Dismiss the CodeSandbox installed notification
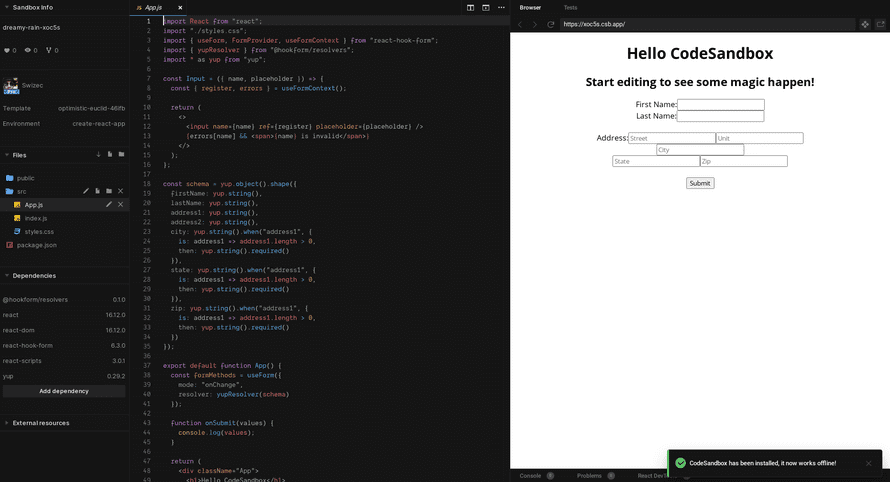 click(869, 463)
